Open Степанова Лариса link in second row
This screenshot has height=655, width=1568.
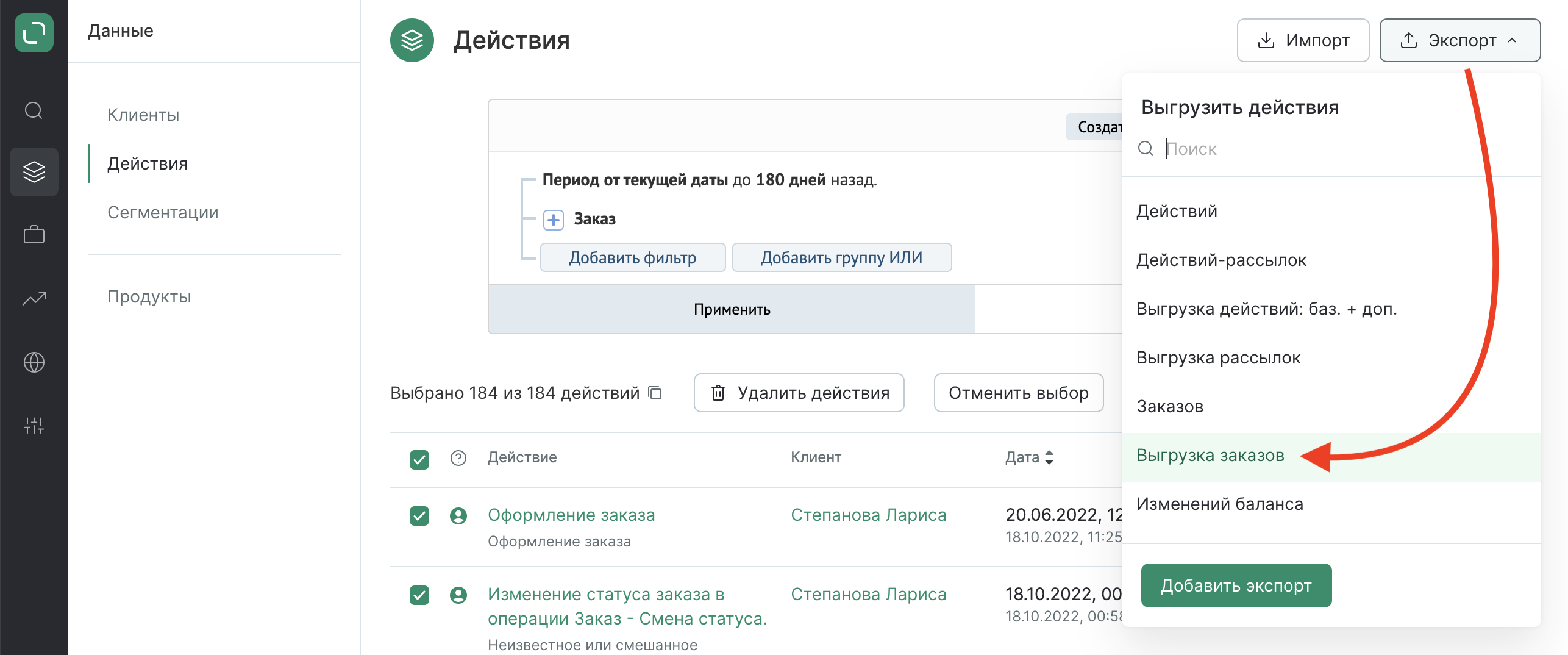point(869,595)
